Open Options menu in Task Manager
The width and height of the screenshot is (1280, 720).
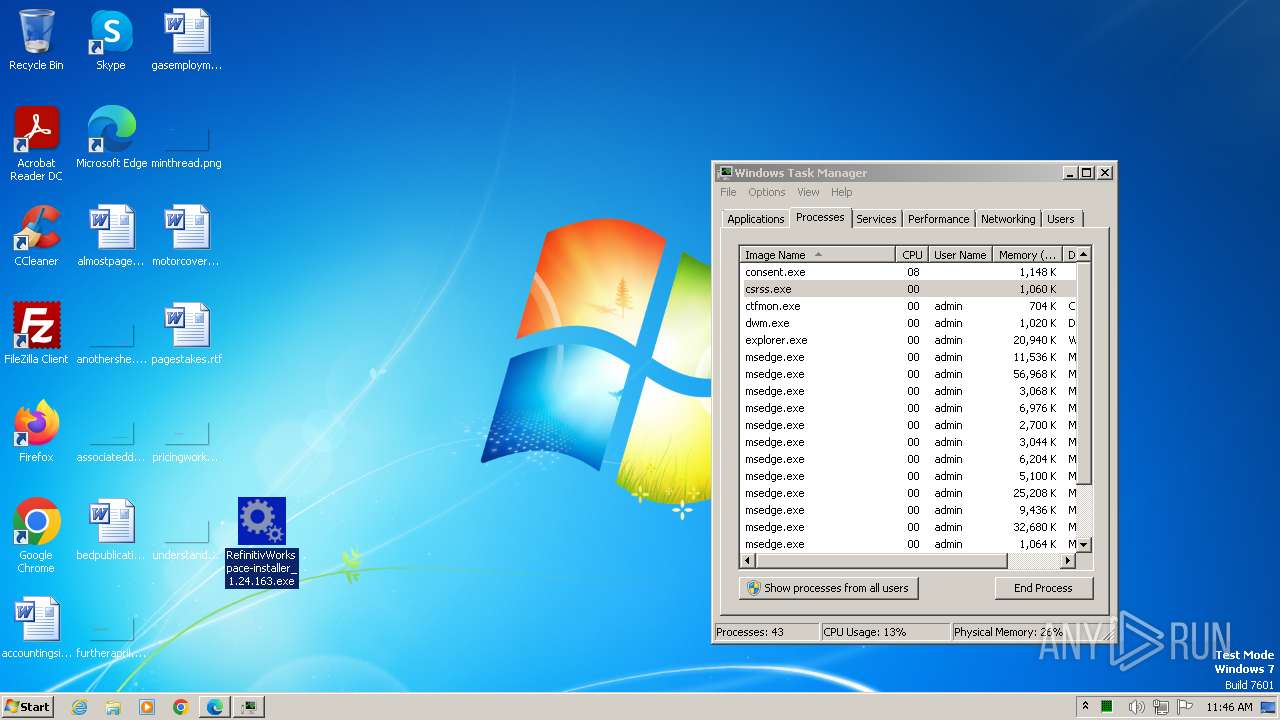767,192
